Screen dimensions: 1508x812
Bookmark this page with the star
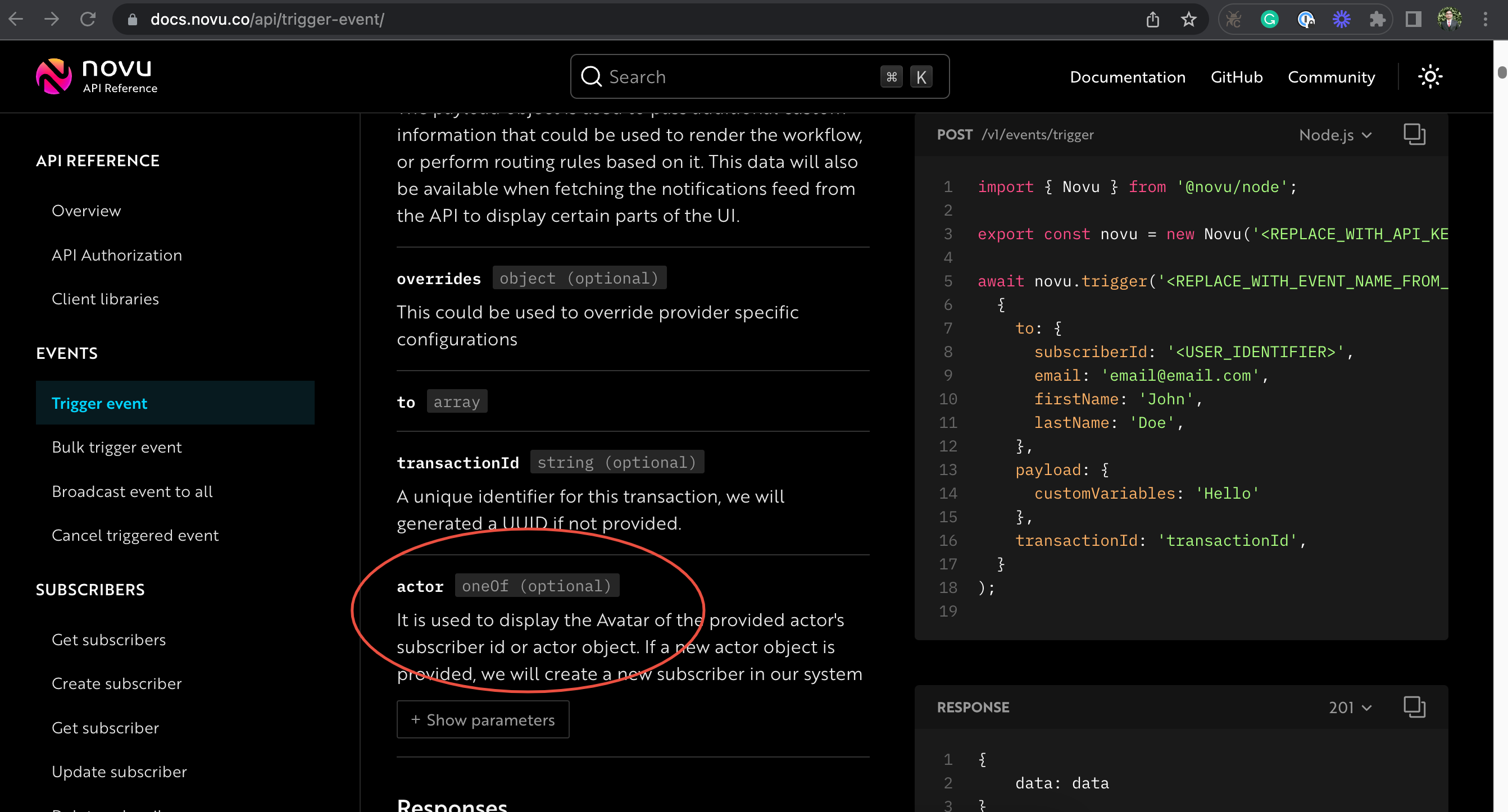point(1188,19)
